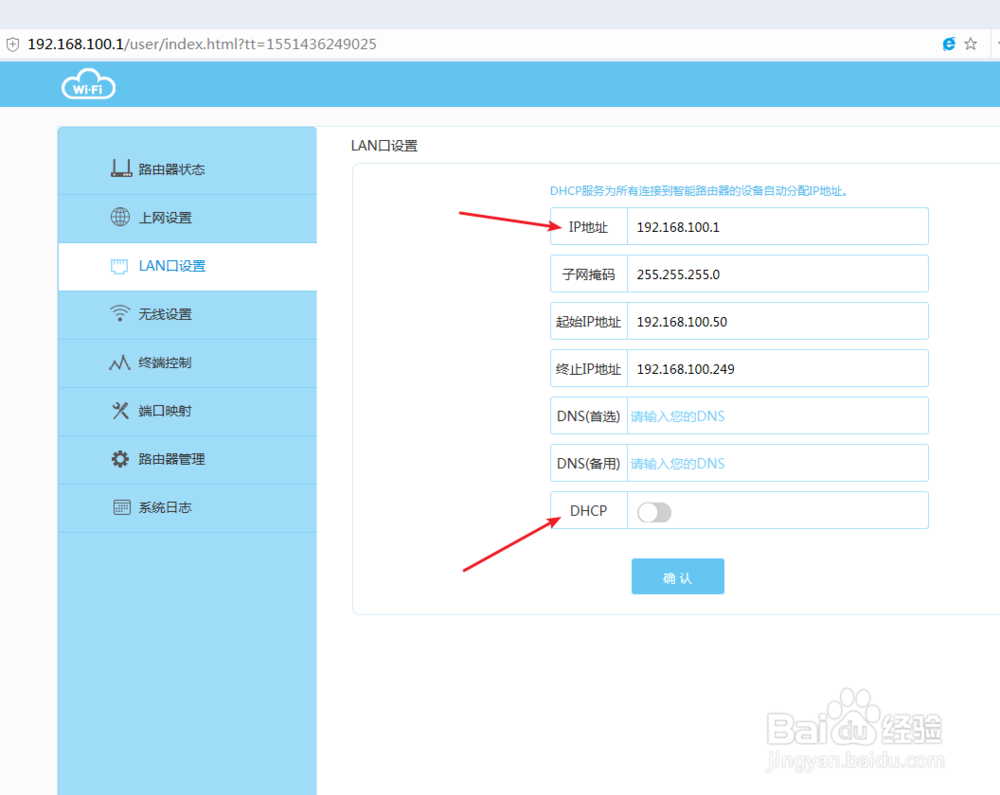Click the port mapping tools icon

(120, 411)
